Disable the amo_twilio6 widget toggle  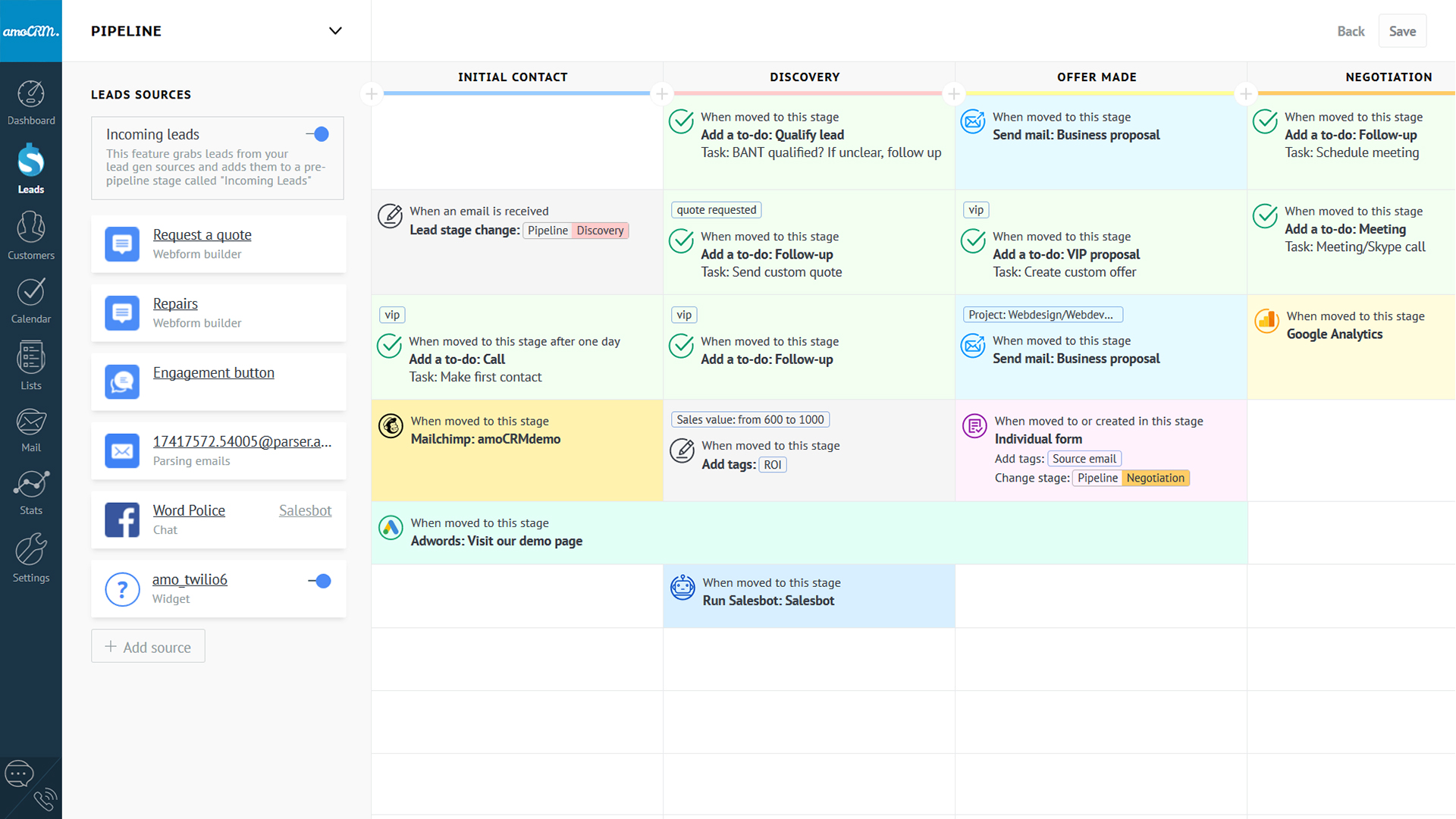pos(319,581)
